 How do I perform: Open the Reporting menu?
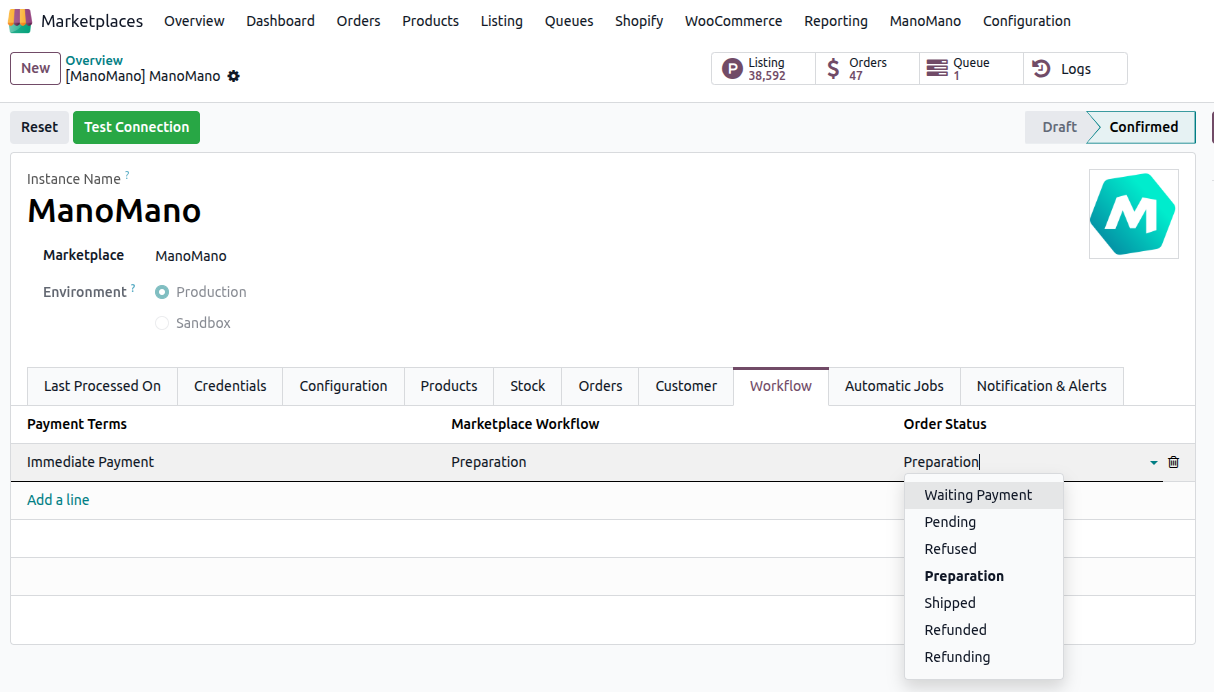click(836, 21)
